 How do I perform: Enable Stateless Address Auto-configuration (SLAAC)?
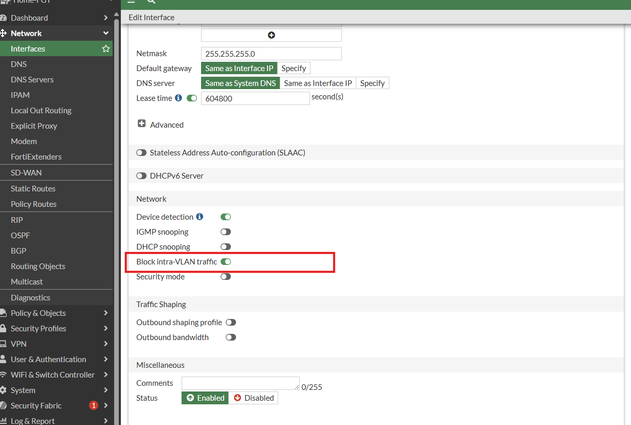point(141,153)
